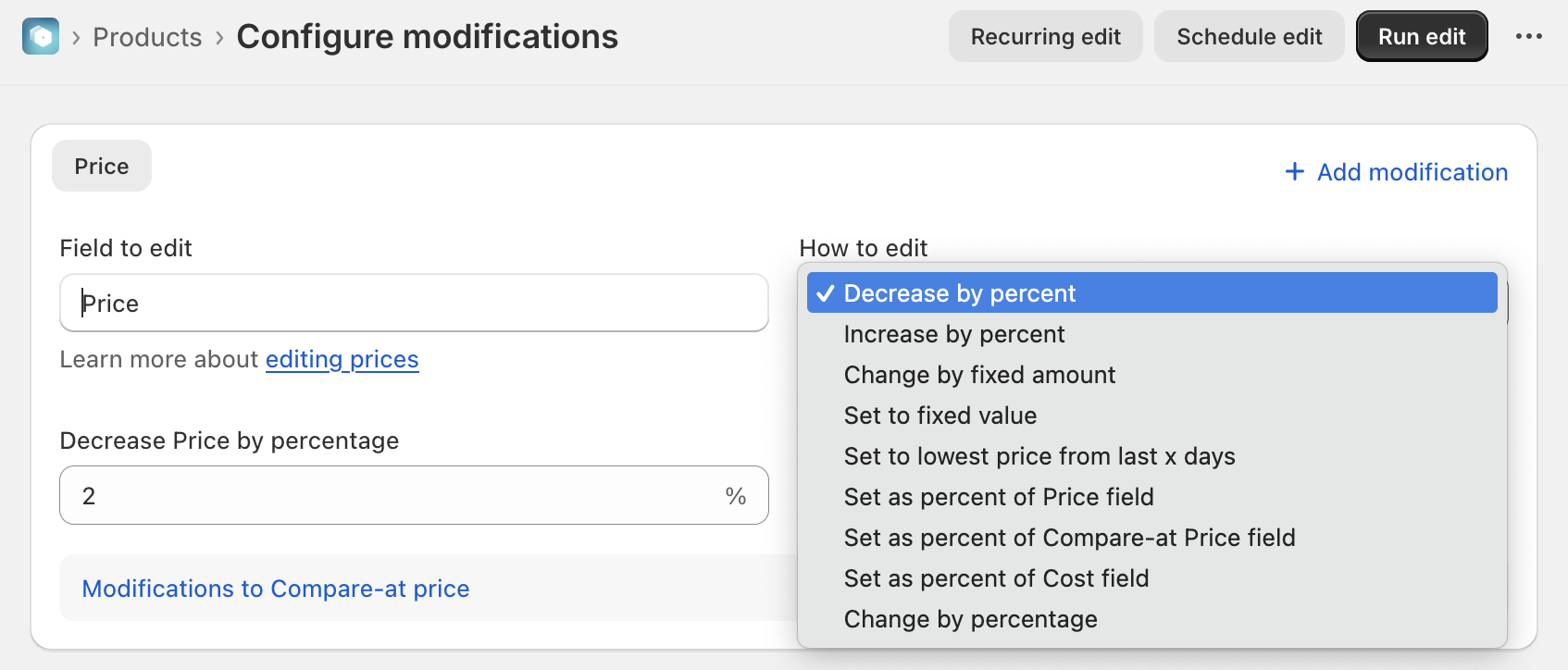Click the percentage value input field
This screenshot has height=670, width=1568.
click(398, 496)
